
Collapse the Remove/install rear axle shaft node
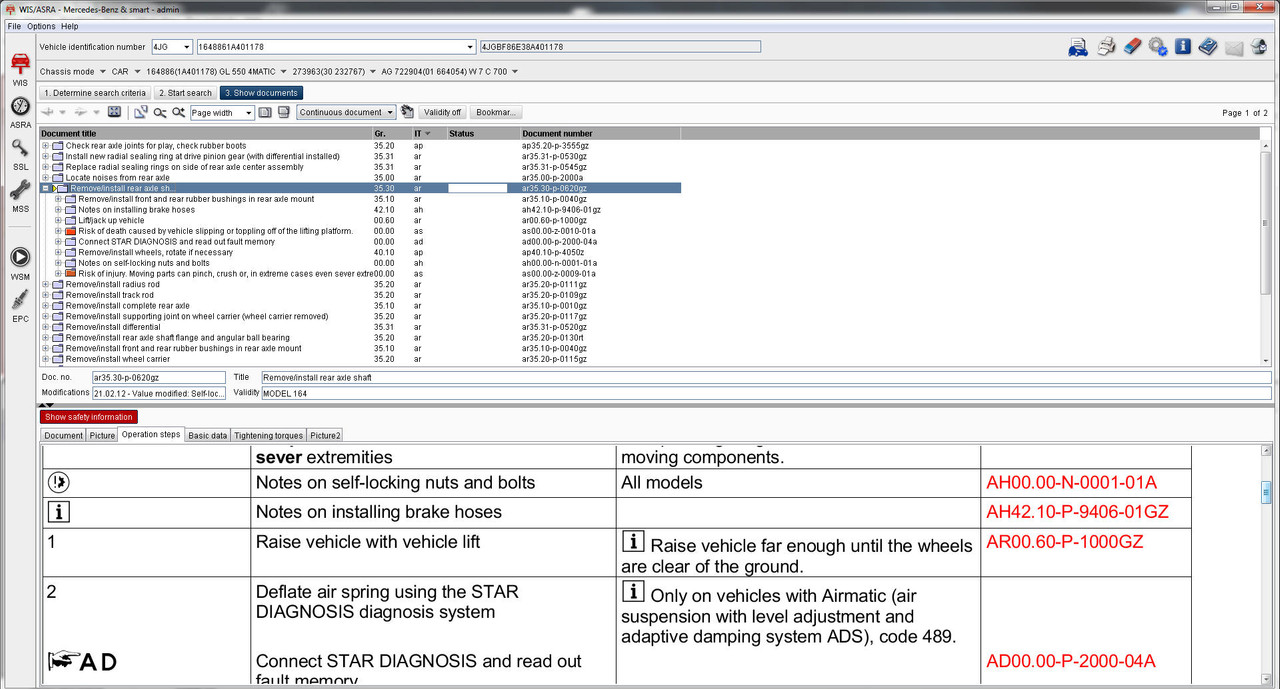(45, 188)
